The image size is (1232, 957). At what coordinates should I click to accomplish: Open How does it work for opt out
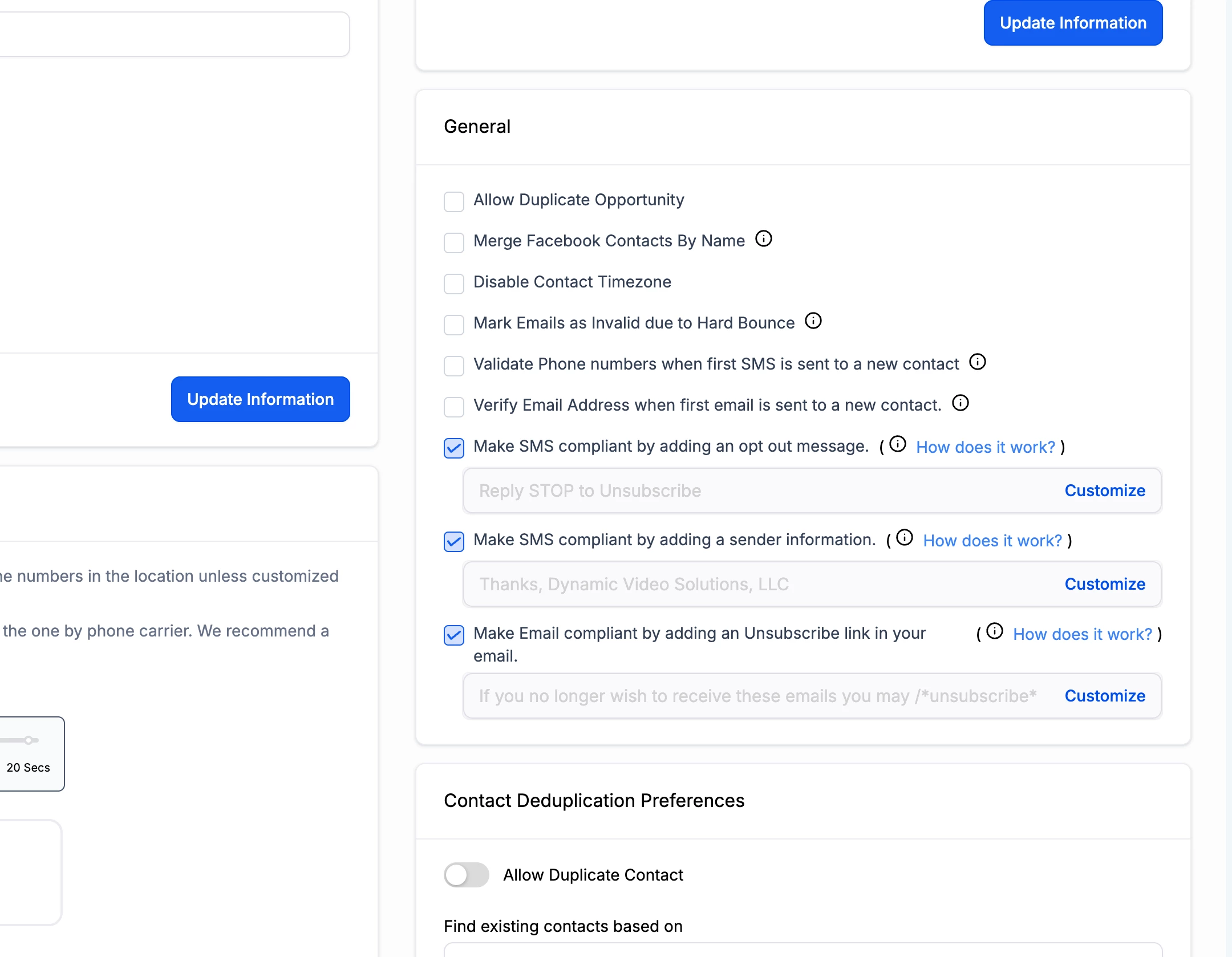pyautogui.click(x=985, y=447)
